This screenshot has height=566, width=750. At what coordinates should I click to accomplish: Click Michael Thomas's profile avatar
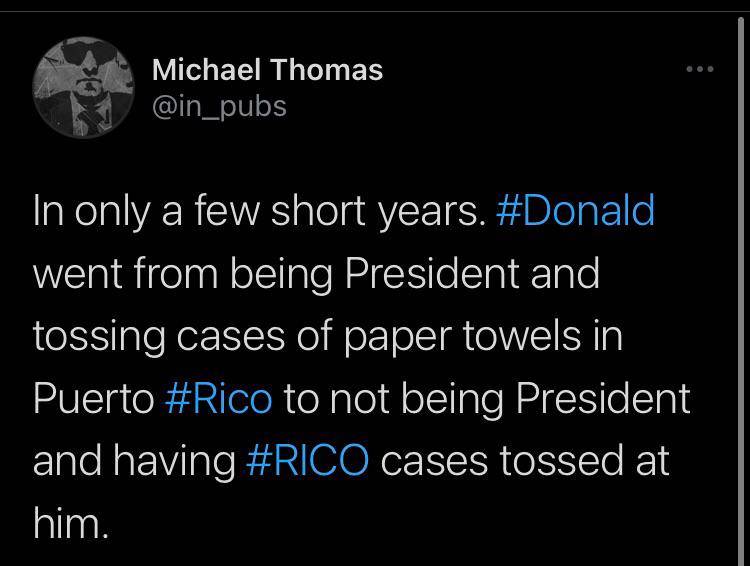pos(84,88)
